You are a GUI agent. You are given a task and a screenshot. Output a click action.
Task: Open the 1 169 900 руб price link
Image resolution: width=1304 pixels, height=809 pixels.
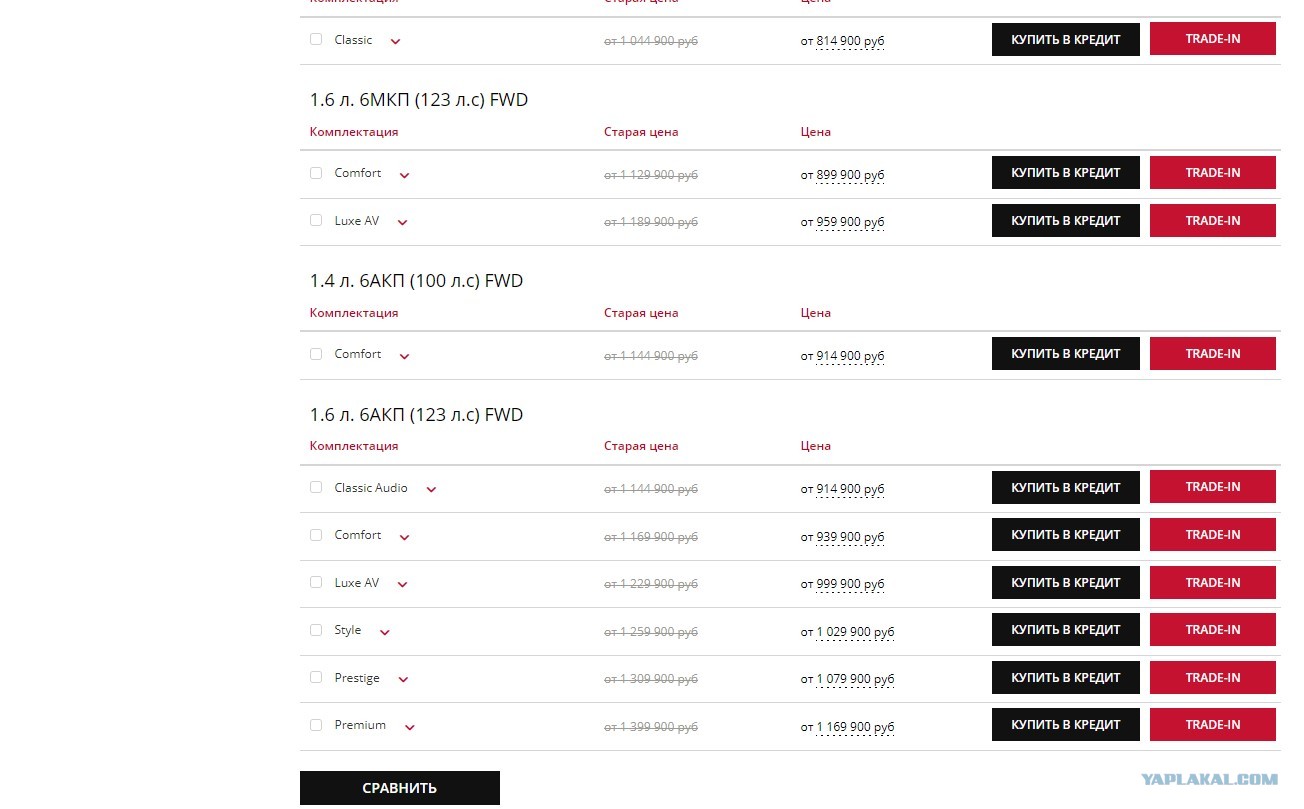[855, 727]
